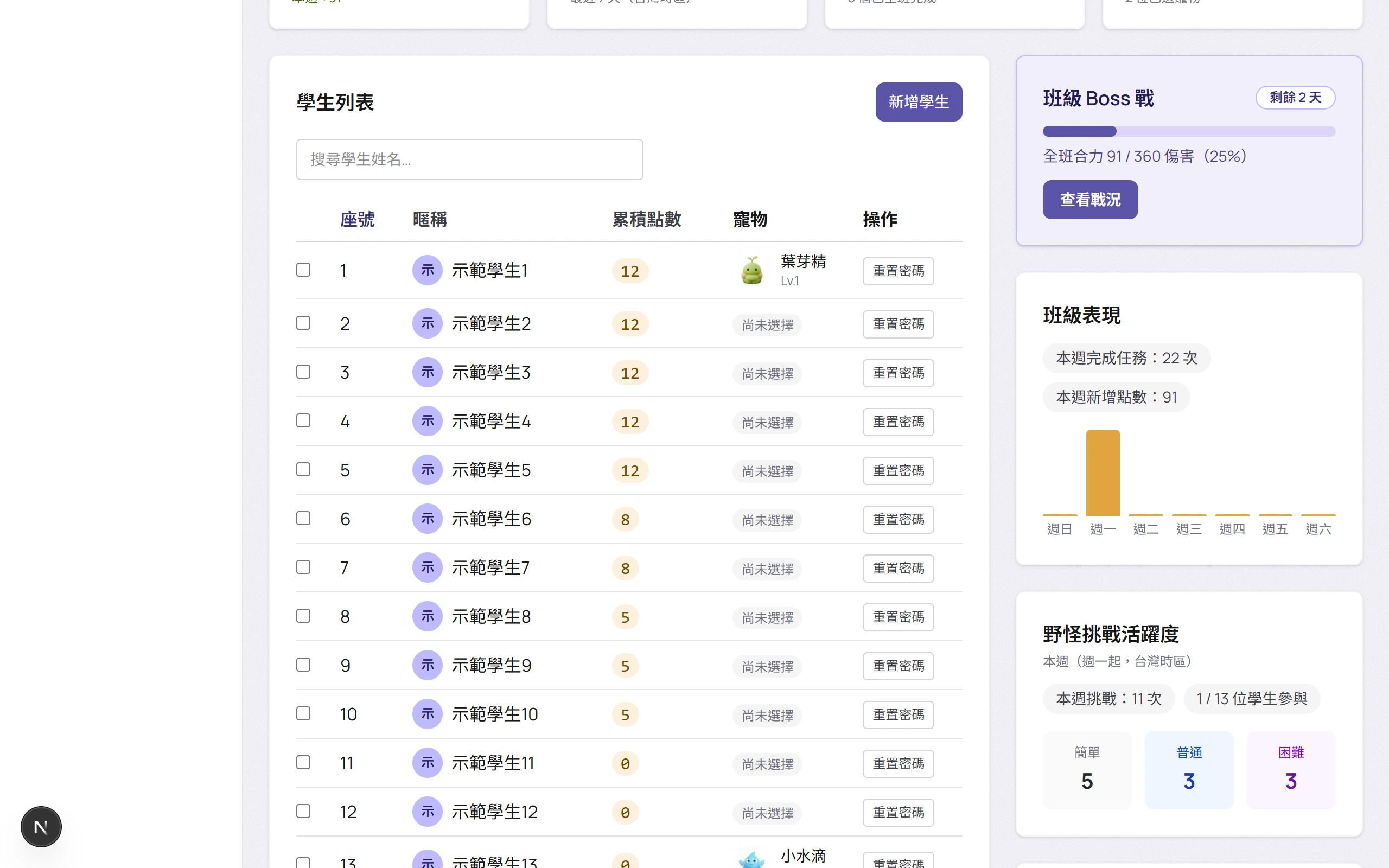Click avatar of 示範學生7

tap(427, 567)
